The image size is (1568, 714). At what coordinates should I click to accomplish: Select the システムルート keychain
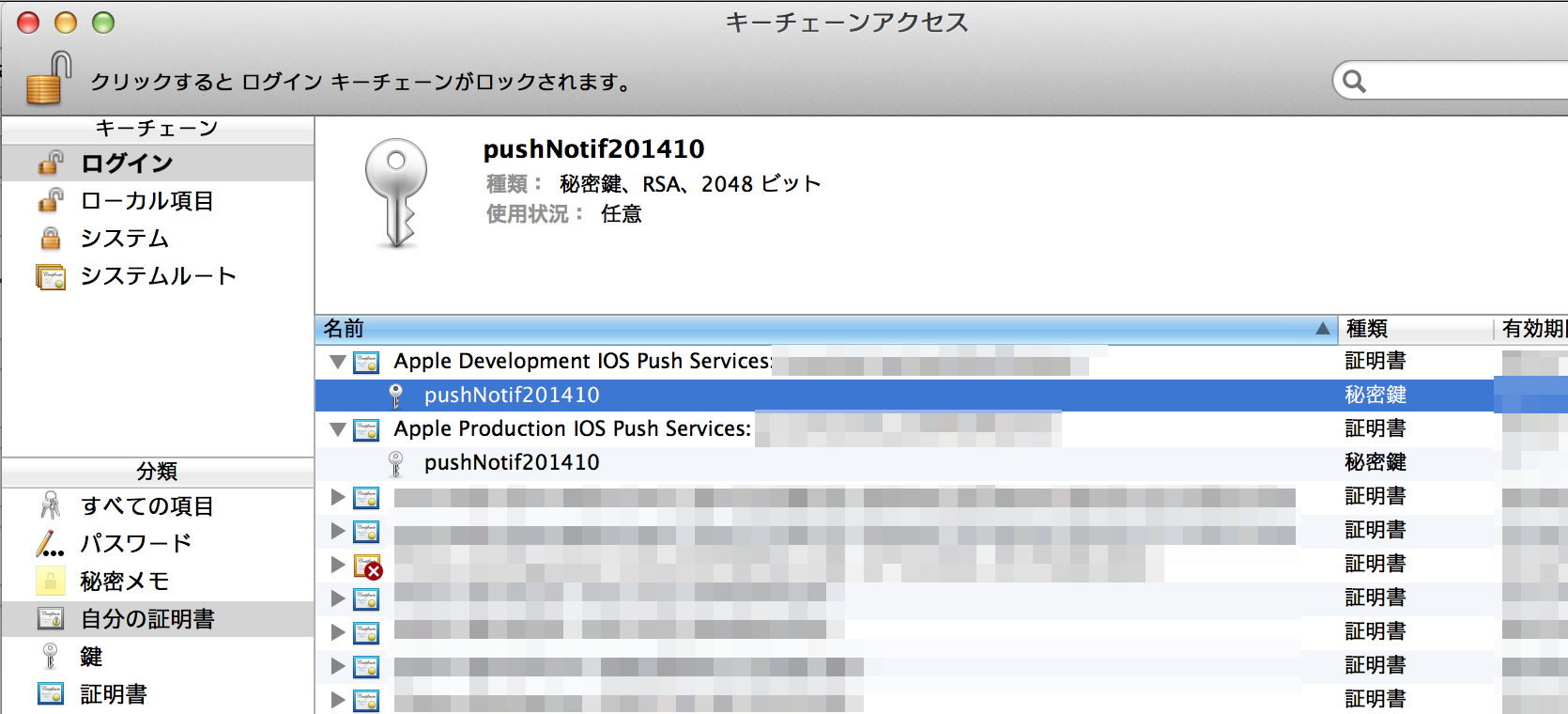click(x=158, y=276)
